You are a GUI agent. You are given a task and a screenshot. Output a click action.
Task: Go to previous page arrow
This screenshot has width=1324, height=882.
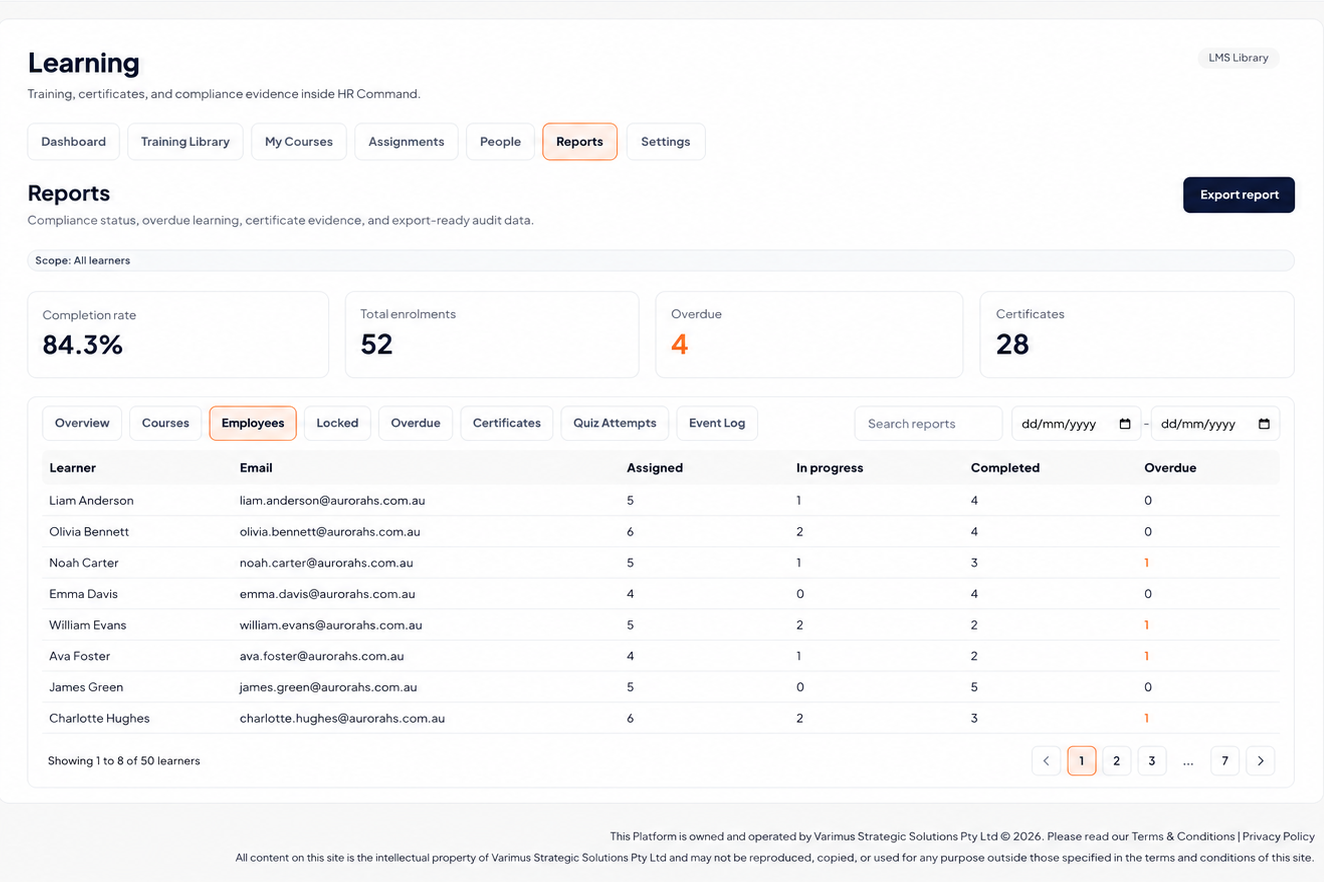[1046, 761]
